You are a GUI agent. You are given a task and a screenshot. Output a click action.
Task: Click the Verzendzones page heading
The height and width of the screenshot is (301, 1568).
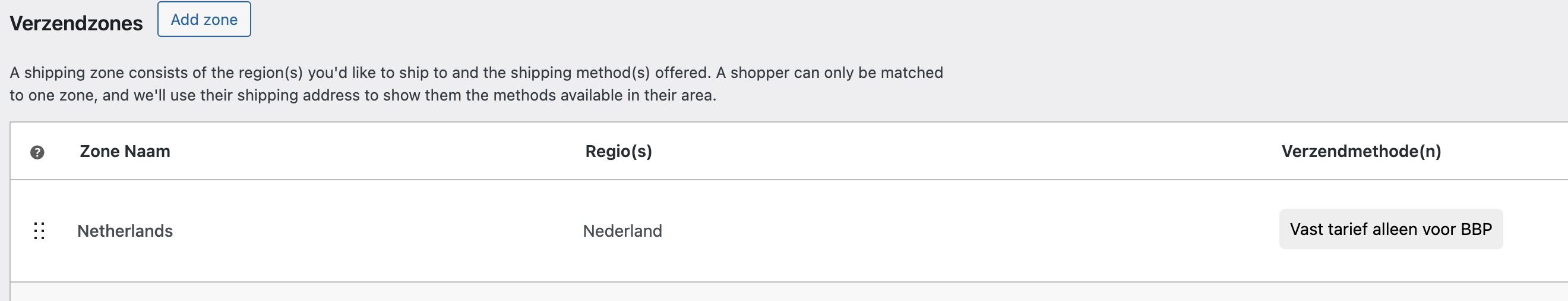coord(76,23)
